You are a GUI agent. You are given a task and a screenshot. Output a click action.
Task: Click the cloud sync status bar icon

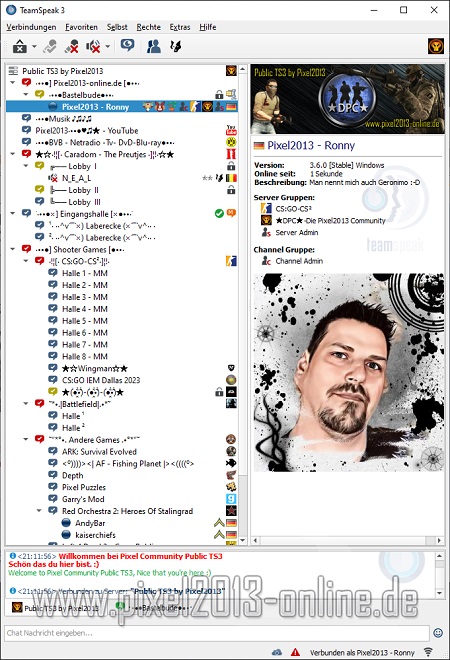[277, 652]
